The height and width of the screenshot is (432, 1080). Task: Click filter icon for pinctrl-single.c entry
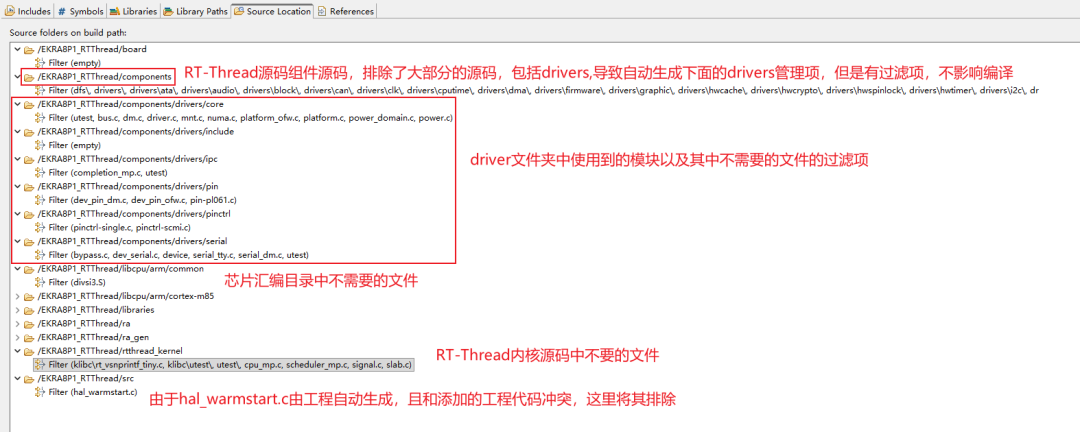point(40,227)
